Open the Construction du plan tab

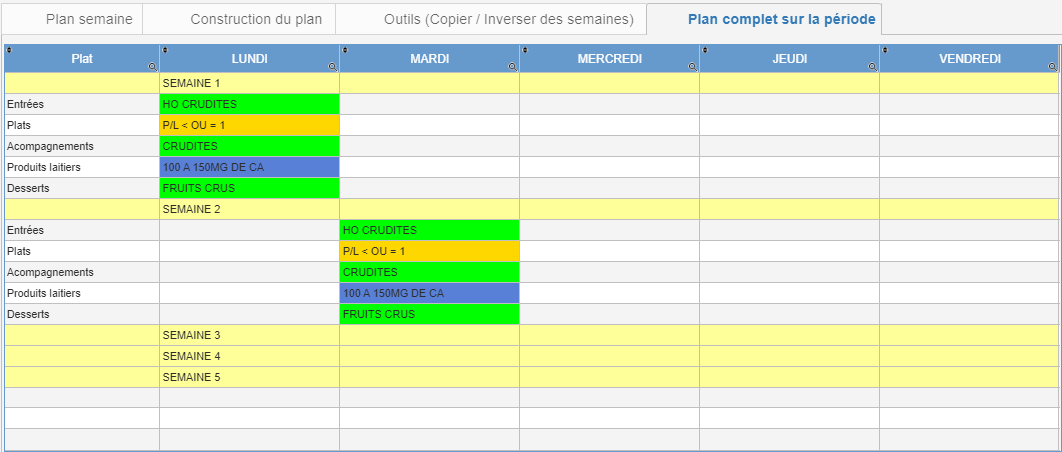pos(256,19)
